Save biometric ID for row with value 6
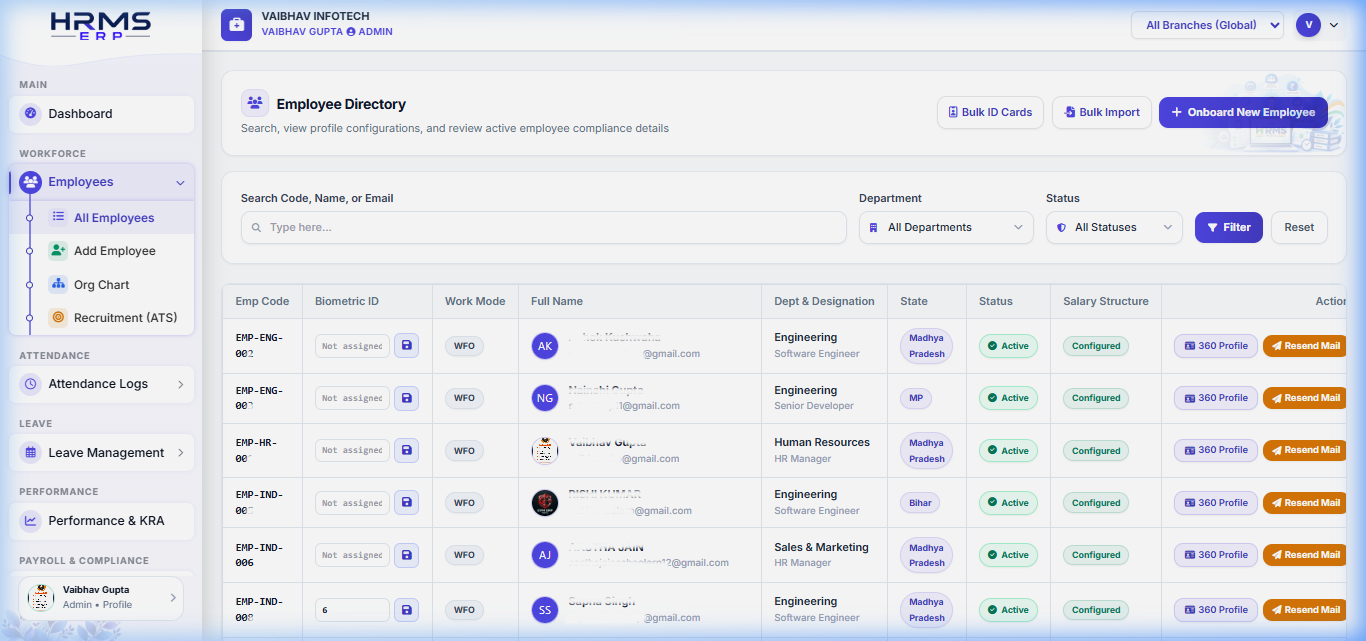The width and height of the screenshot is (1366, 641). click(406, 610)
